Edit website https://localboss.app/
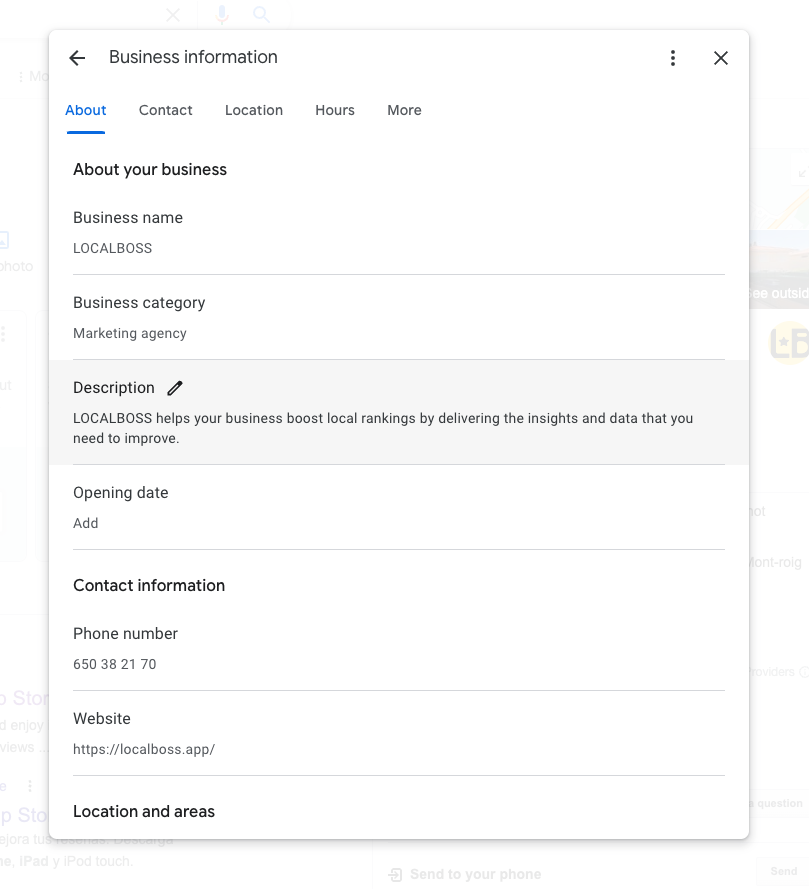 [399, 734]
